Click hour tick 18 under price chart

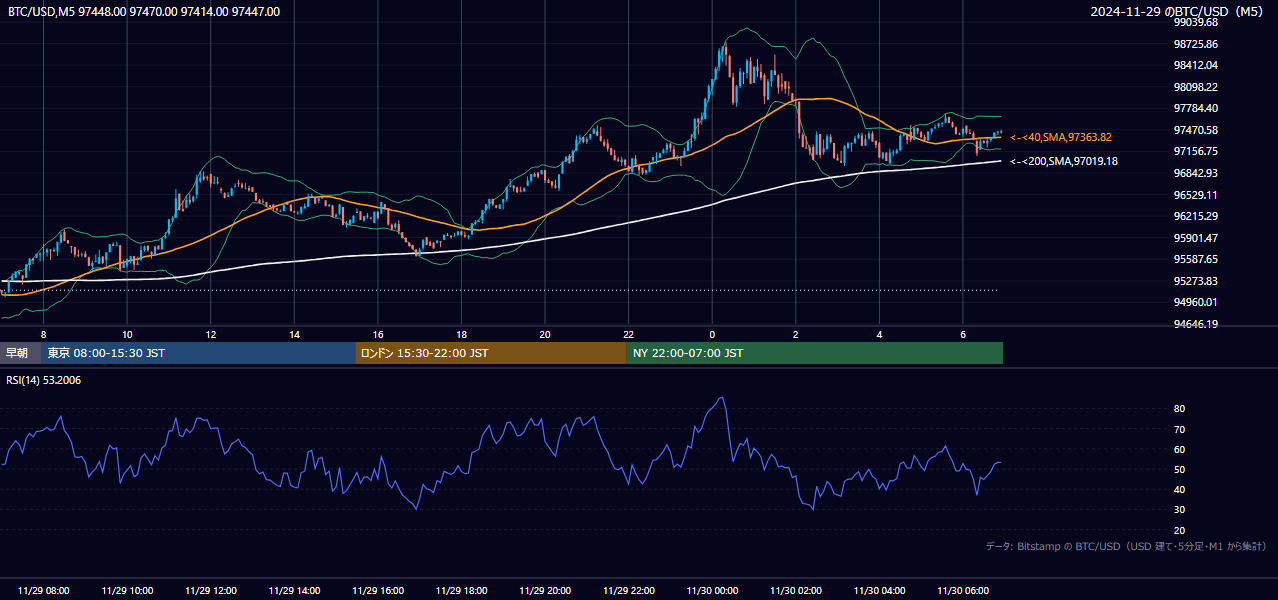461,334
